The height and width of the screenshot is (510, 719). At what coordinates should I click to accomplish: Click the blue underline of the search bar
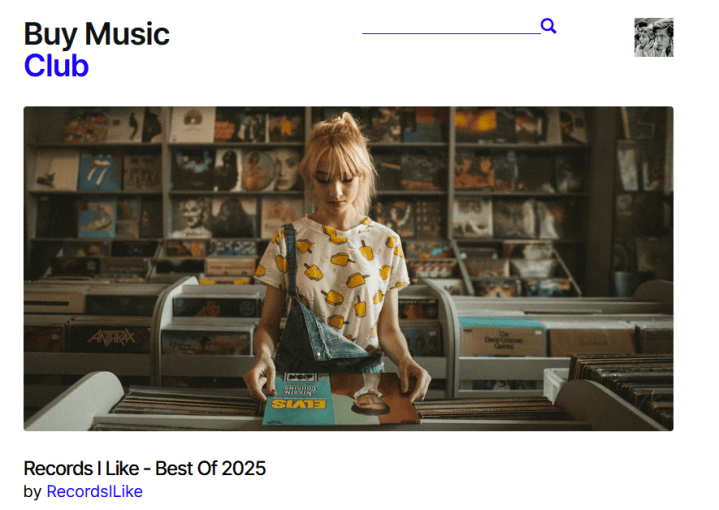[451, 33]
